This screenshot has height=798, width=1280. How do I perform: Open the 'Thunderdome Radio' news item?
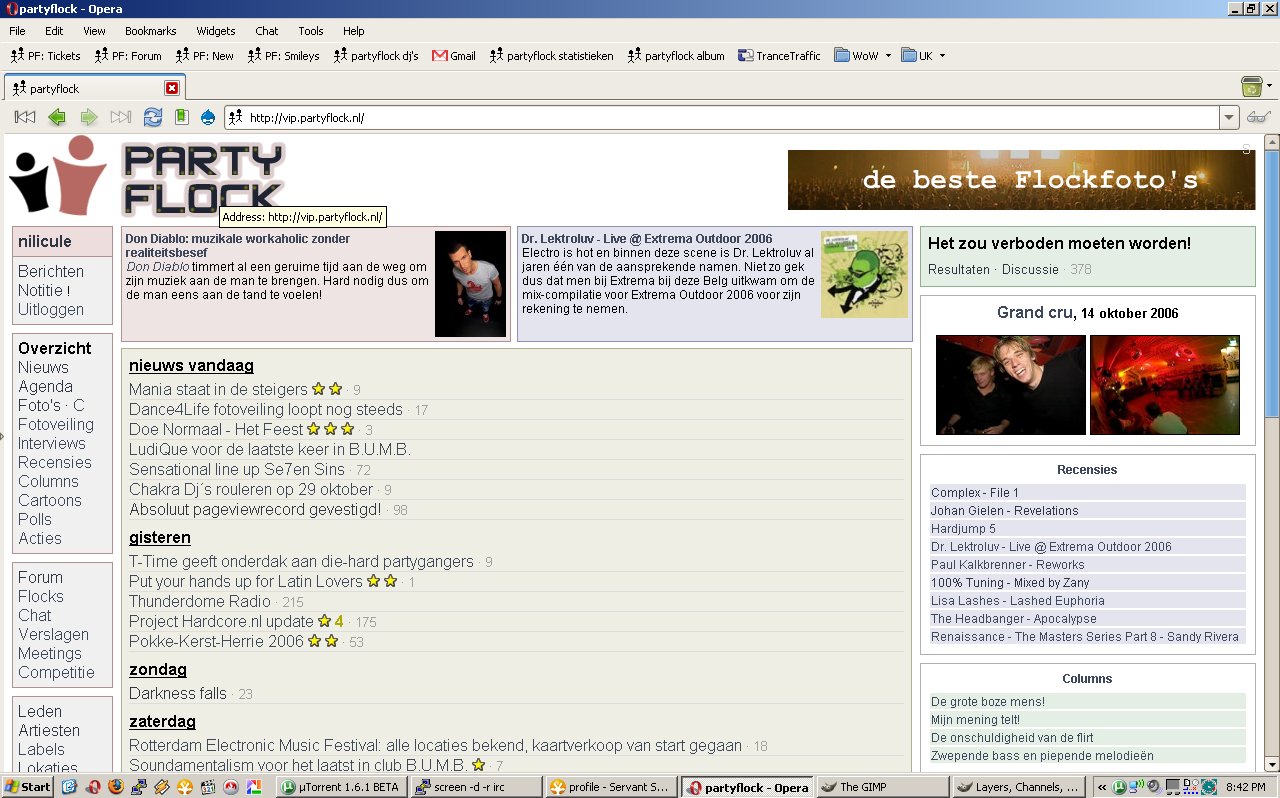pos(200,601)
